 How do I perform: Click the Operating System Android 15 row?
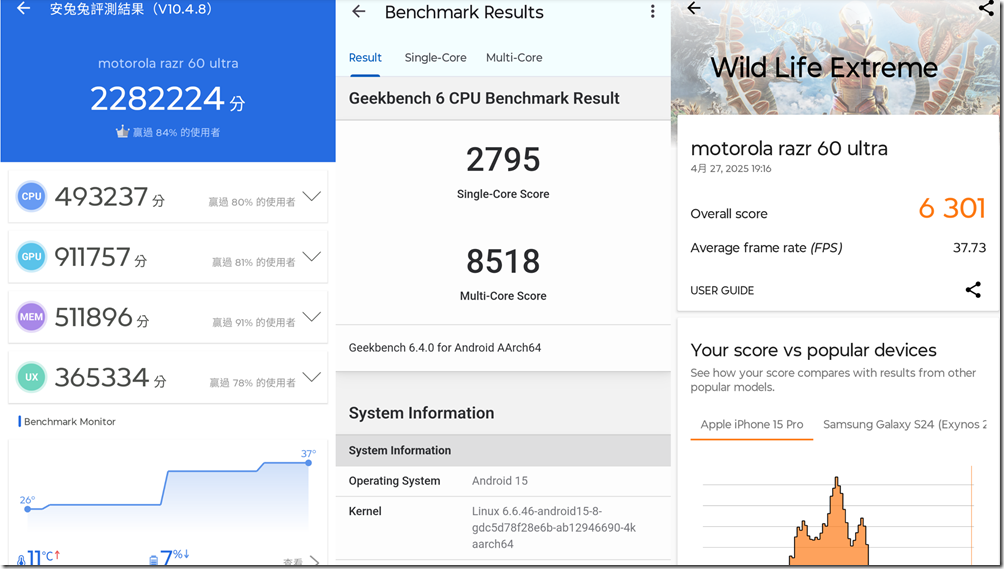point(503,481)
